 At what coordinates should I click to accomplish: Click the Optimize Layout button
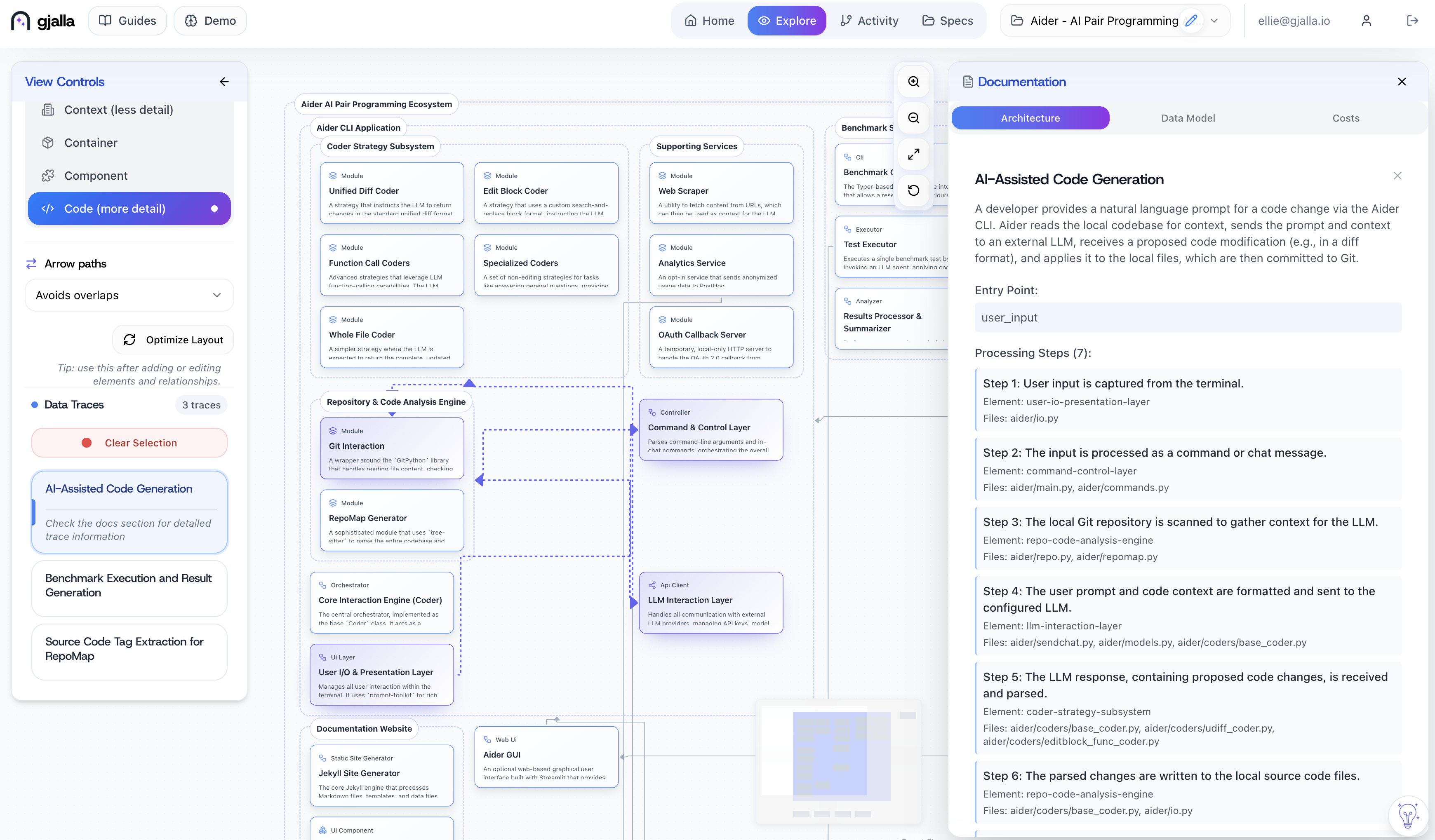[x=173, y=340]
